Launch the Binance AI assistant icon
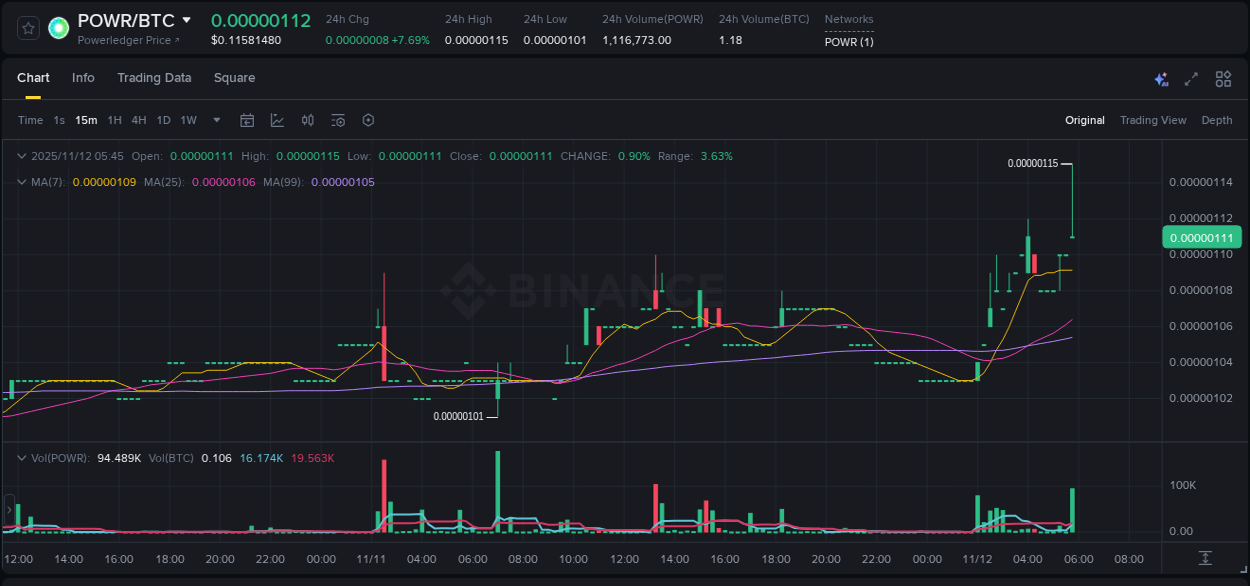 1160,78
